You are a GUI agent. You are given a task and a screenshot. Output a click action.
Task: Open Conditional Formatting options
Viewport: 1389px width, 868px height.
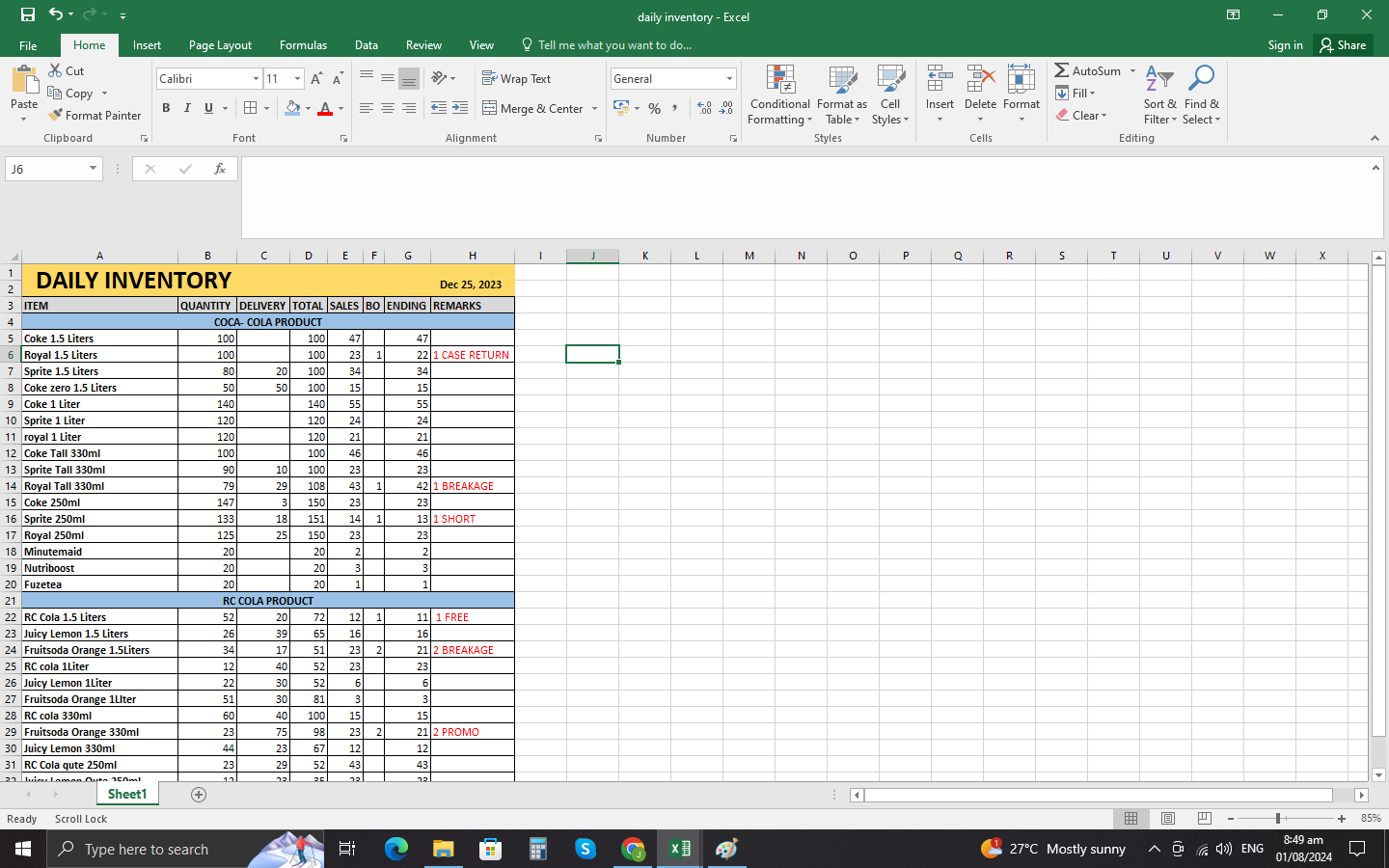coord(780,95)
